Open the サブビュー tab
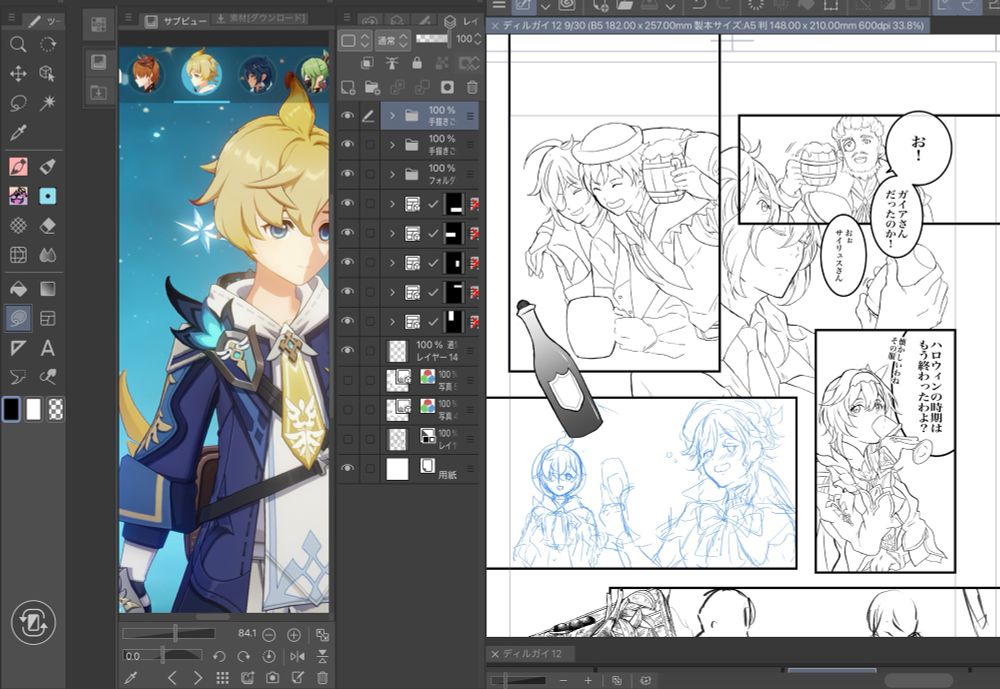The image size is (1000, 689). 175,21
